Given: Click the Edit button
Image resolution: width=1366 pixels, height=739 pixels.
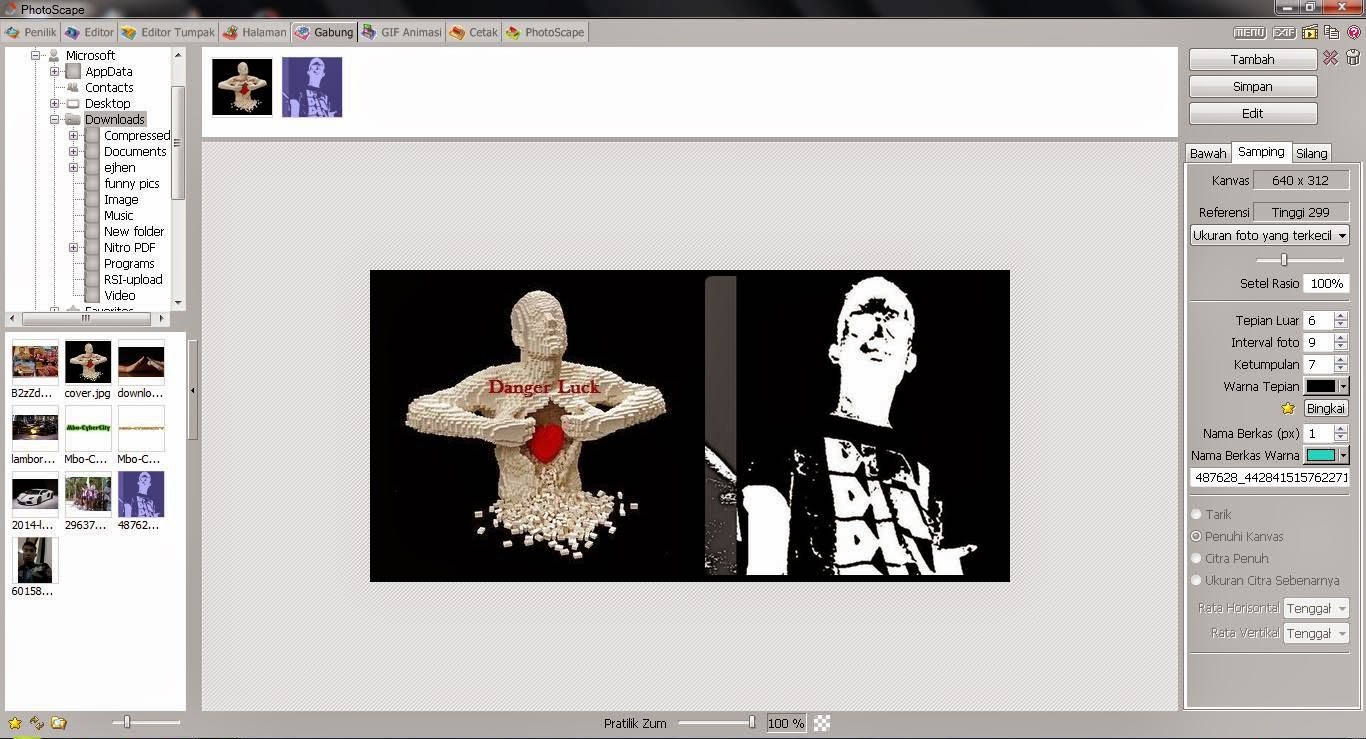Looking at the screenshot, I should click(x=1253, y=113).
